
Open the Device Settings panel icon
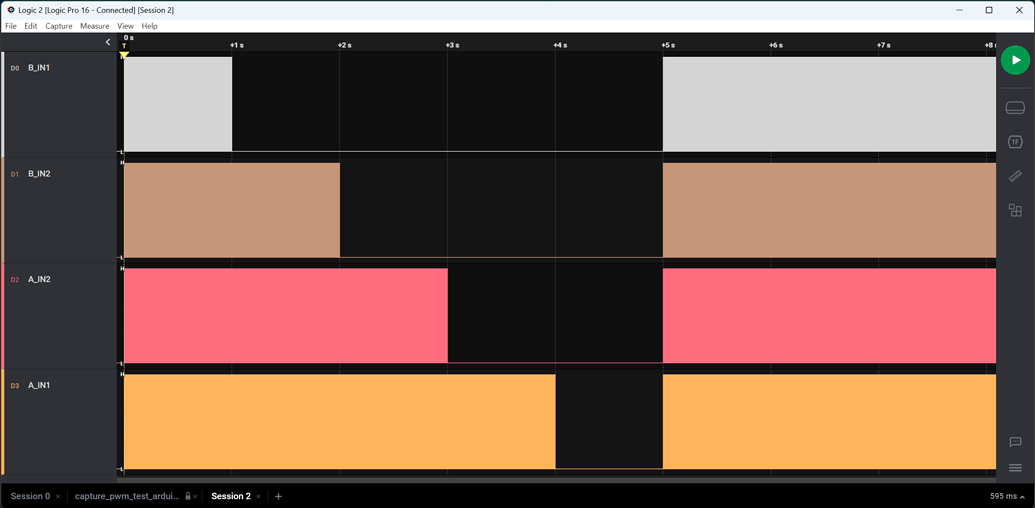click(x=1015, y=108)
